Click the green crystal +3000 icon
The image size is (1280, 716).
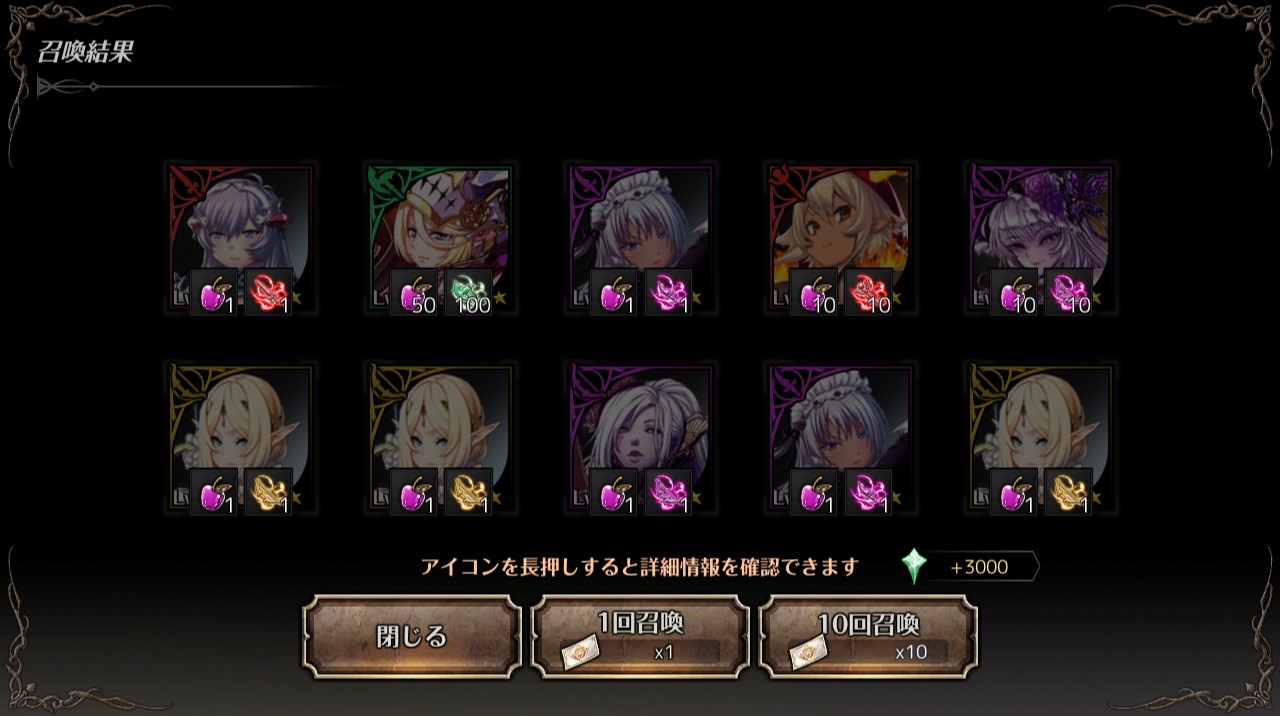[913, 567]
